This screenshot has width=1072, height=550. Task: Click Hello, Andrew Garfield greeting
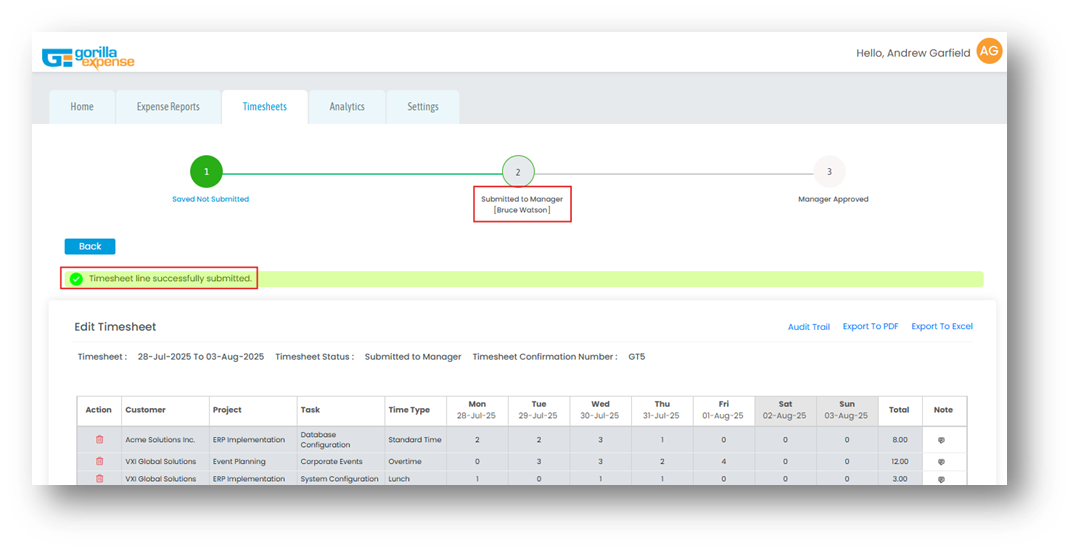coord(913,53)
